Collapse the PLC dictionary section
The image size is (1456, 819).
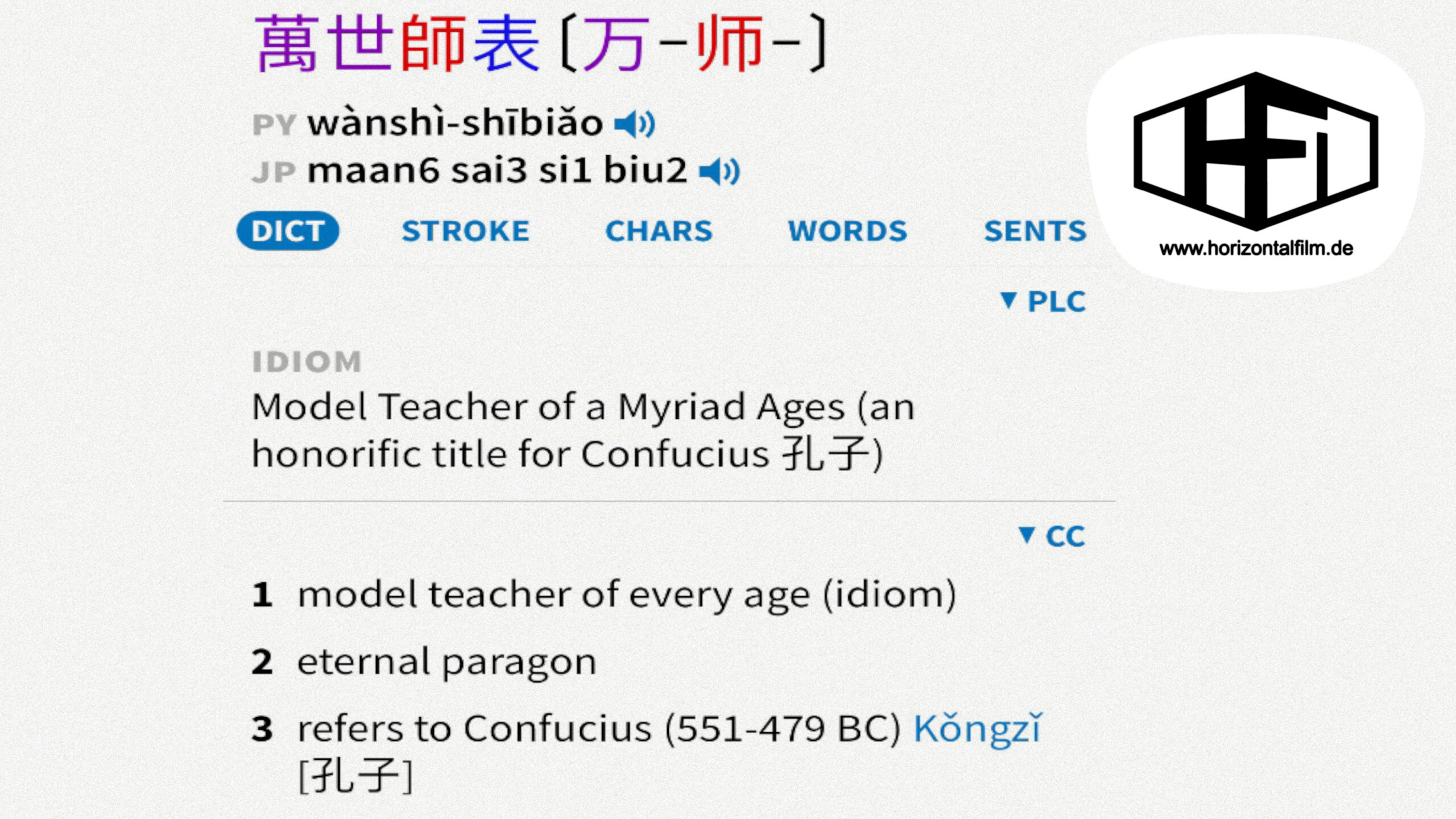click(x=1043, y=301)
